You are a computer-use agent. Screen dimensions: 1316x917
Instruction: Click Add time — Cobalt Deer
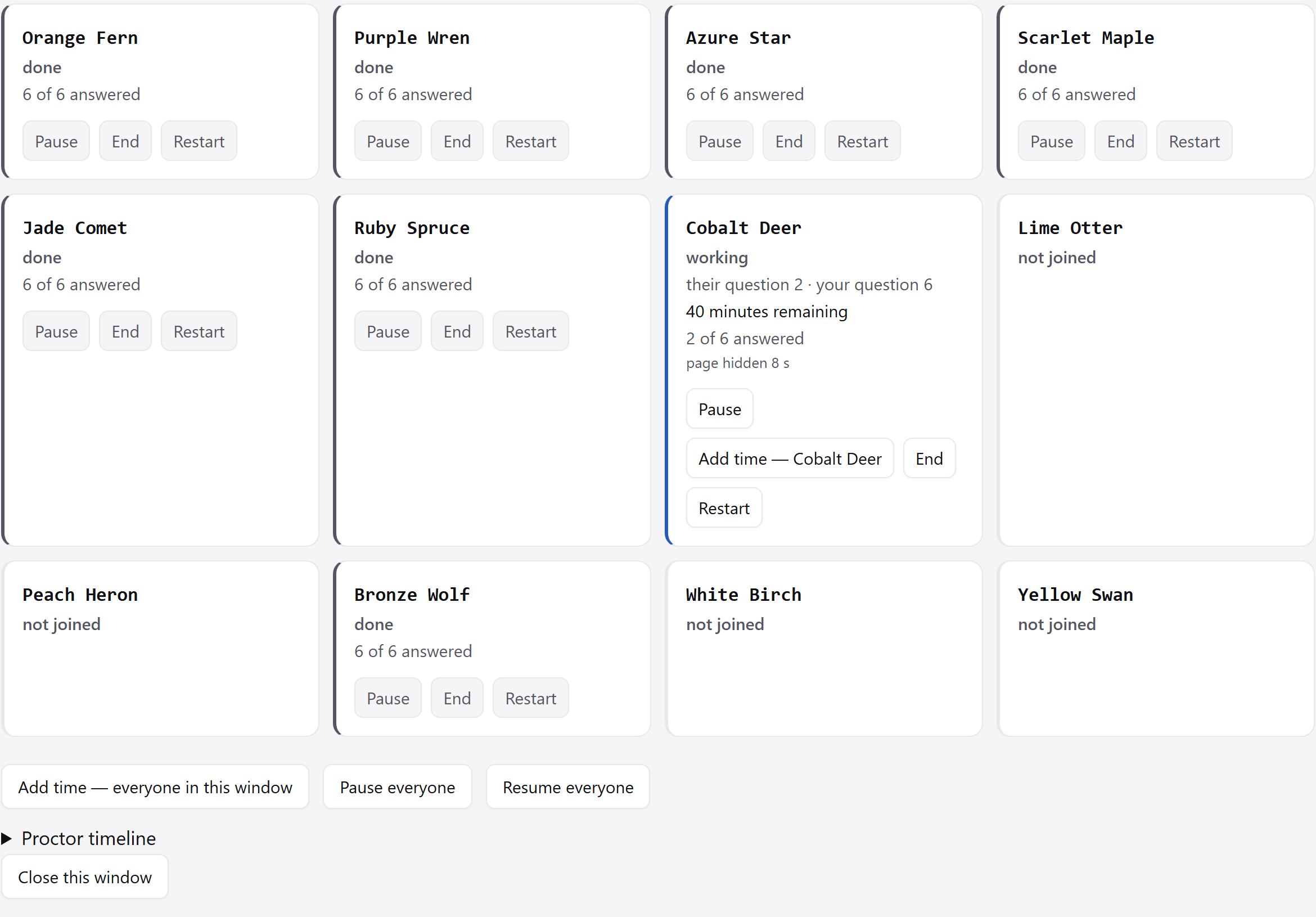[x=789, y=459]
